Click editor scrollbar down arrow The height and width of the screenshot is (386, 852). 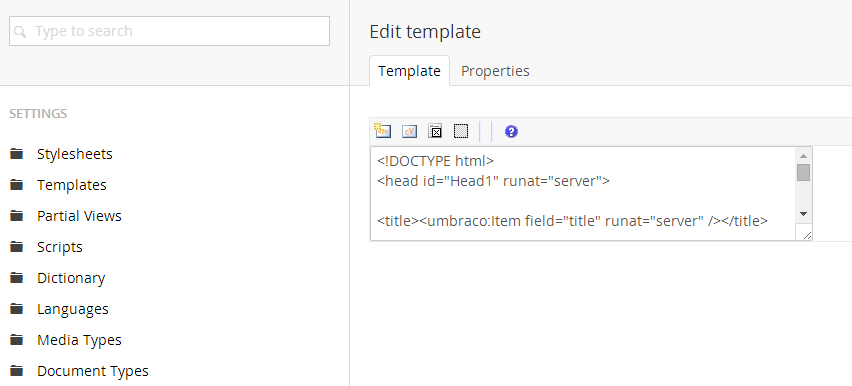(804, 214)
